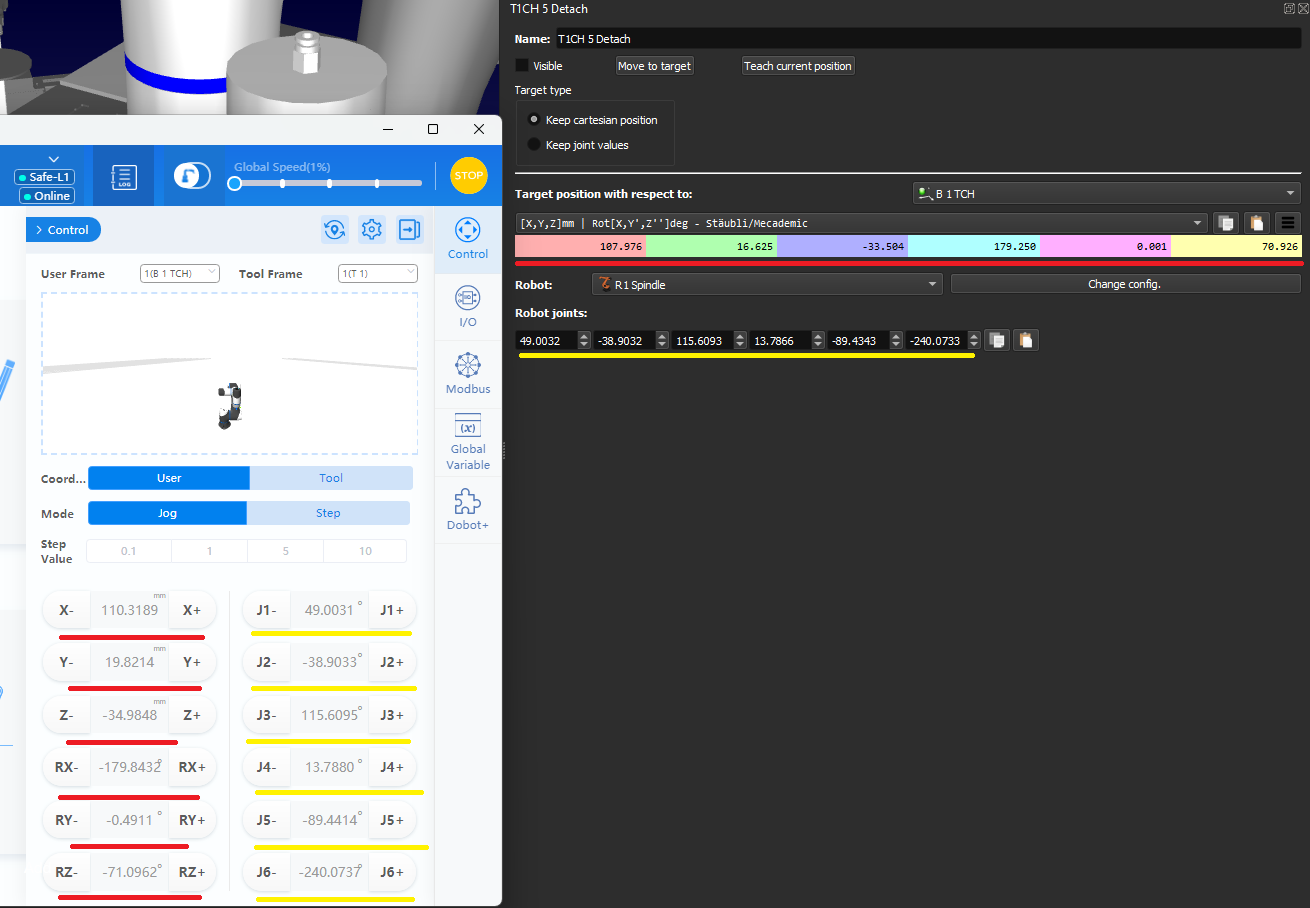The width and height of the screenshot is (1310, 908).
Task: Open the Tool Frame dropdown
Action: click(x=377, y=274)
